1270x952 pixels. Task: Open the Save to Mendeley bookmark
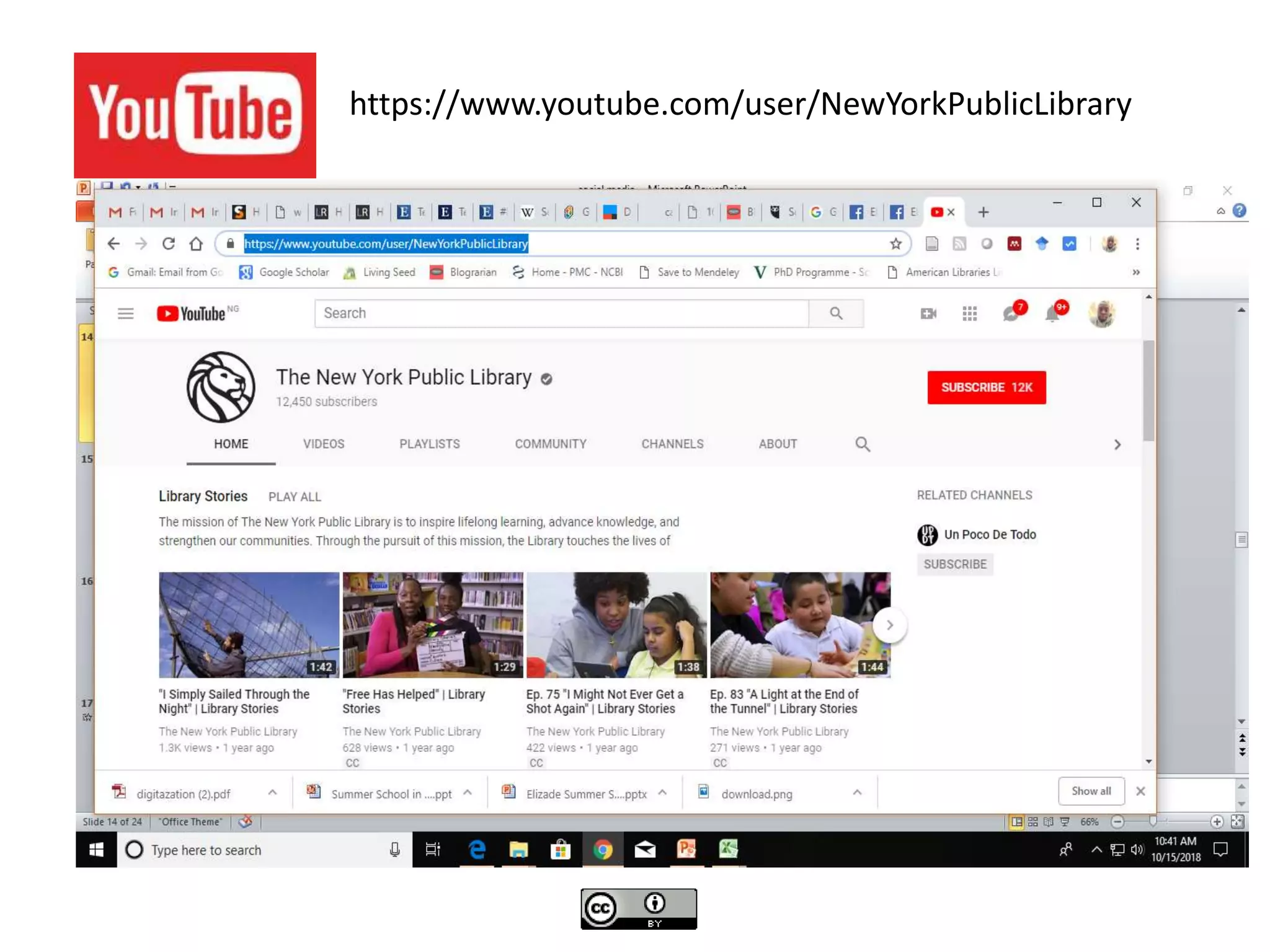(x=689, y=272)
